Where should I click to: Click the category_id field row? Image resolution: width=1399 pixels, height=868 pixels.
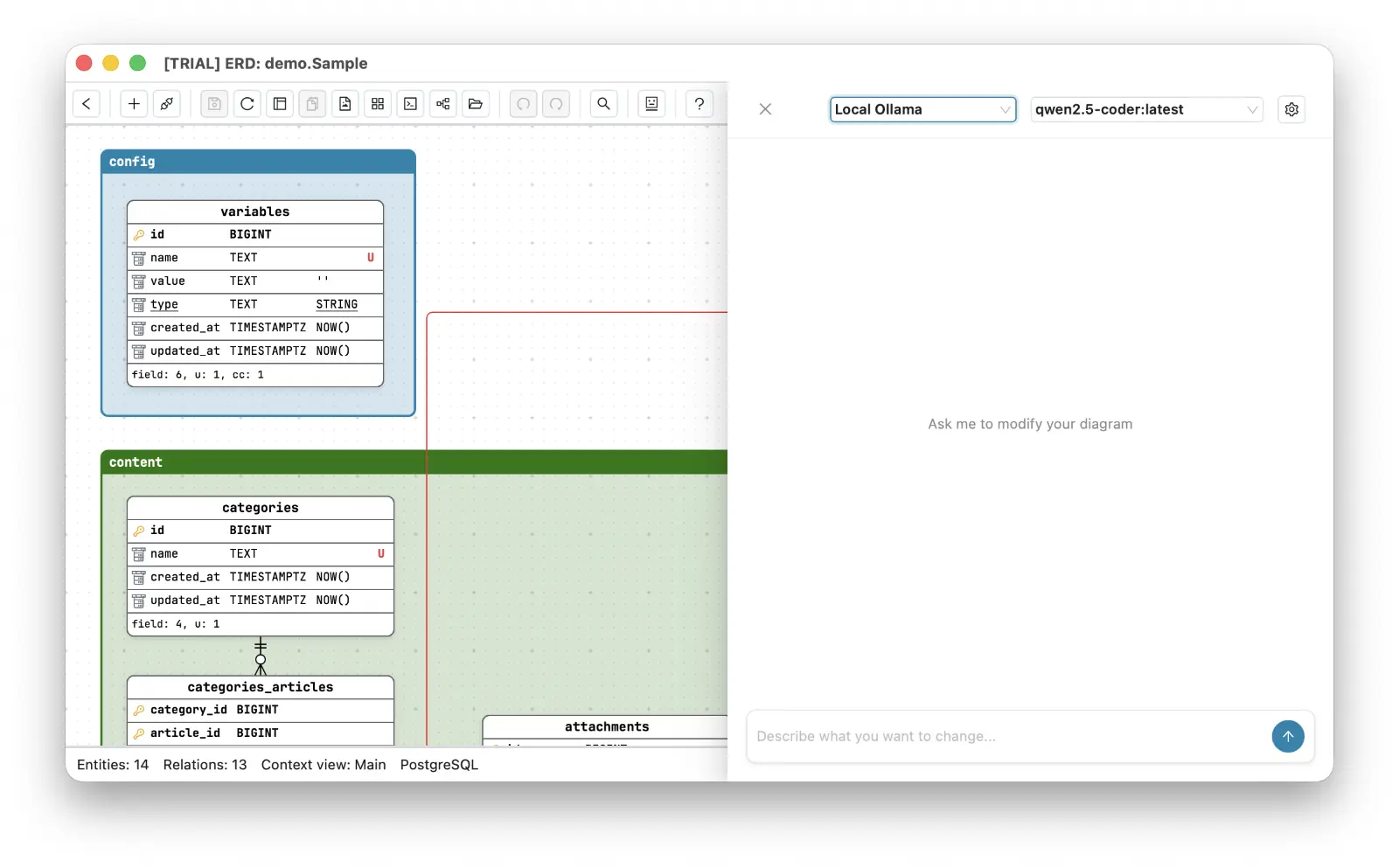point(261,710)
